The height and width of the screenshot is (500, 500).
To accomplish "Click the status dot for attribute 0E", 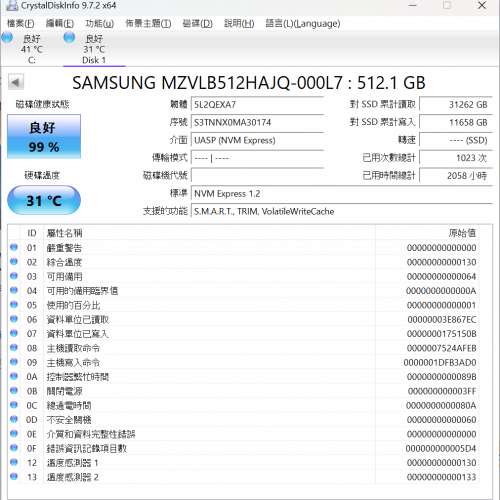I will coord(14,434).
